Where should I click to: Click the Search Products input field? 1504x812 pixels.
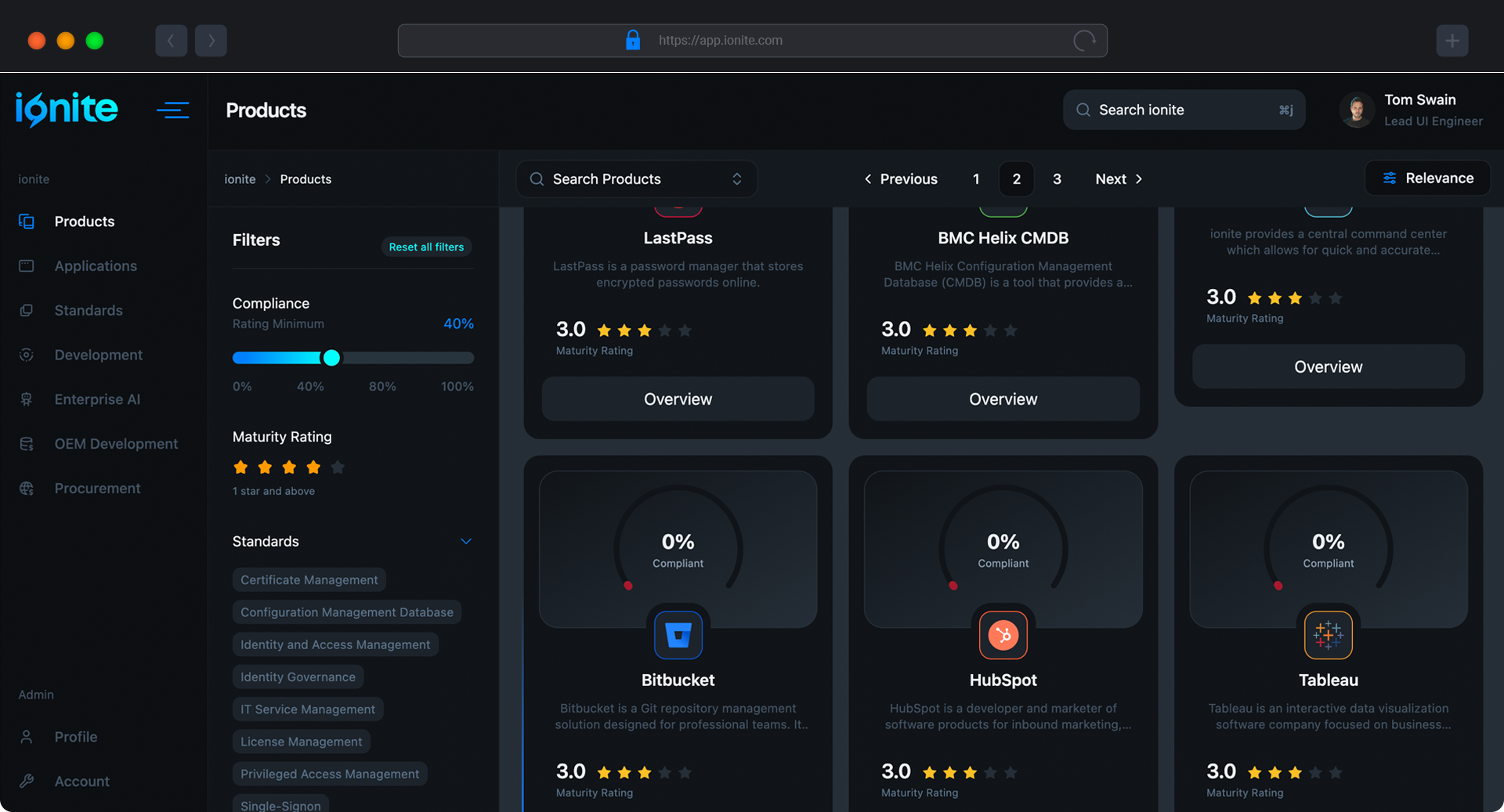coord(637,179)
